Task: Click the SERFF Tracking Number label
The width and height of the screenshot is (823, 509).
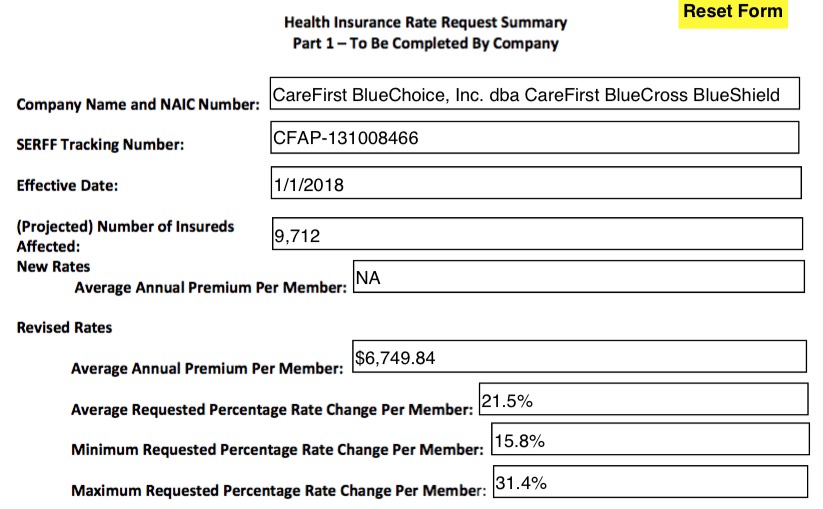Action: pyautogui.click(x=100, y=145)
